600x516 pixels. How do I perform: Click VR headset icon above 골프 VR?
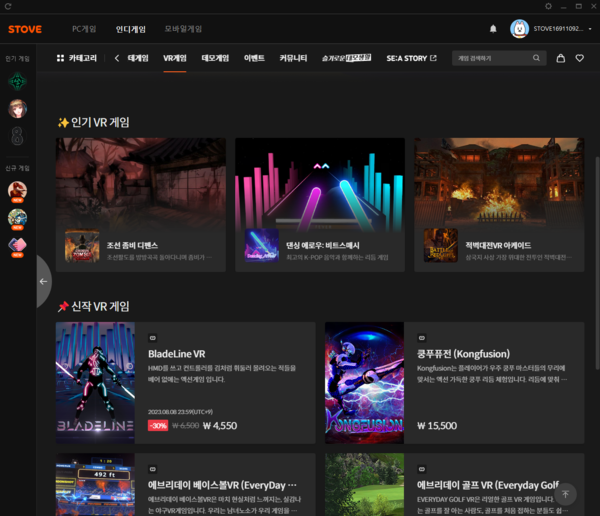[x=421, y=469]
